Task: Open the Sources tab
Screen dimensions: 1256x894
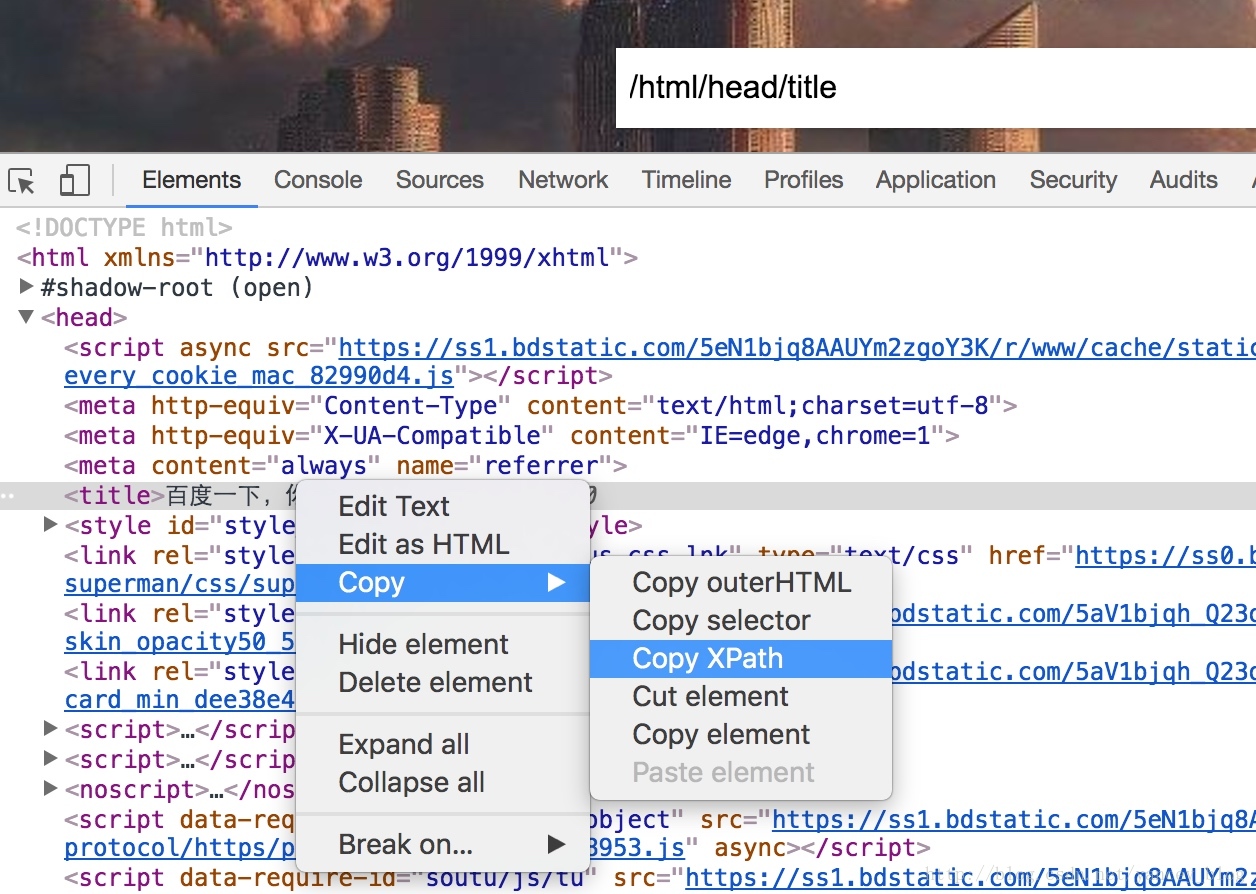Action: (440, 180)
